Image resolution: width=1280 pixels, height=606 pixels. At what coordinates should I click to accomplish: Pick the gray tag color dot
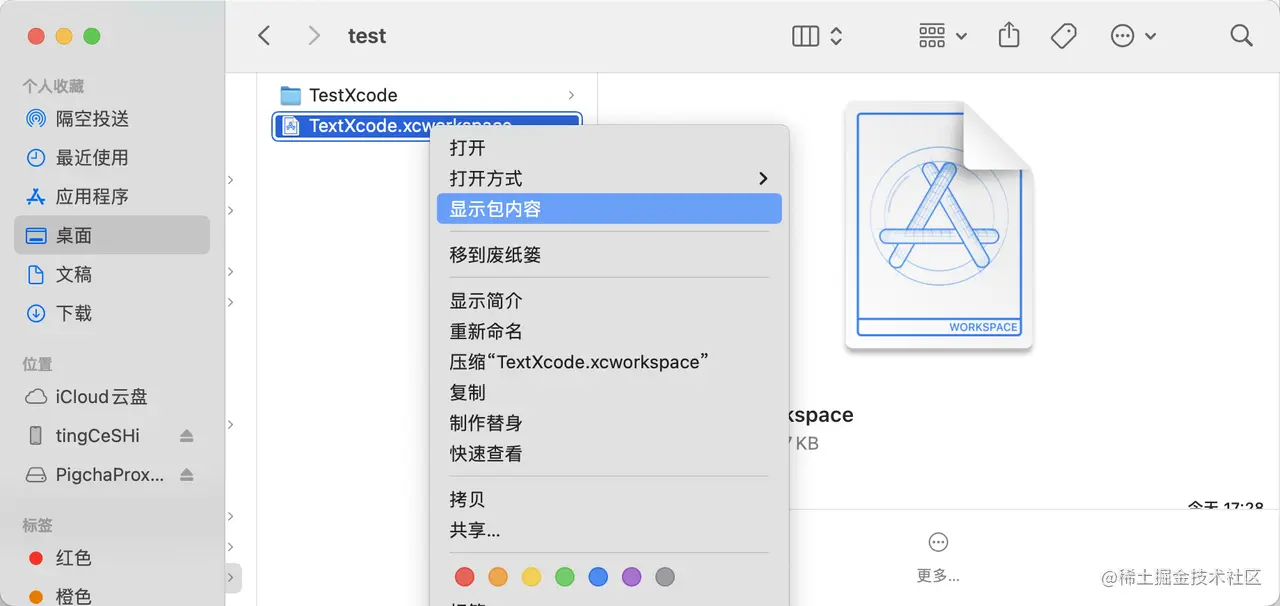coord(665,577)
